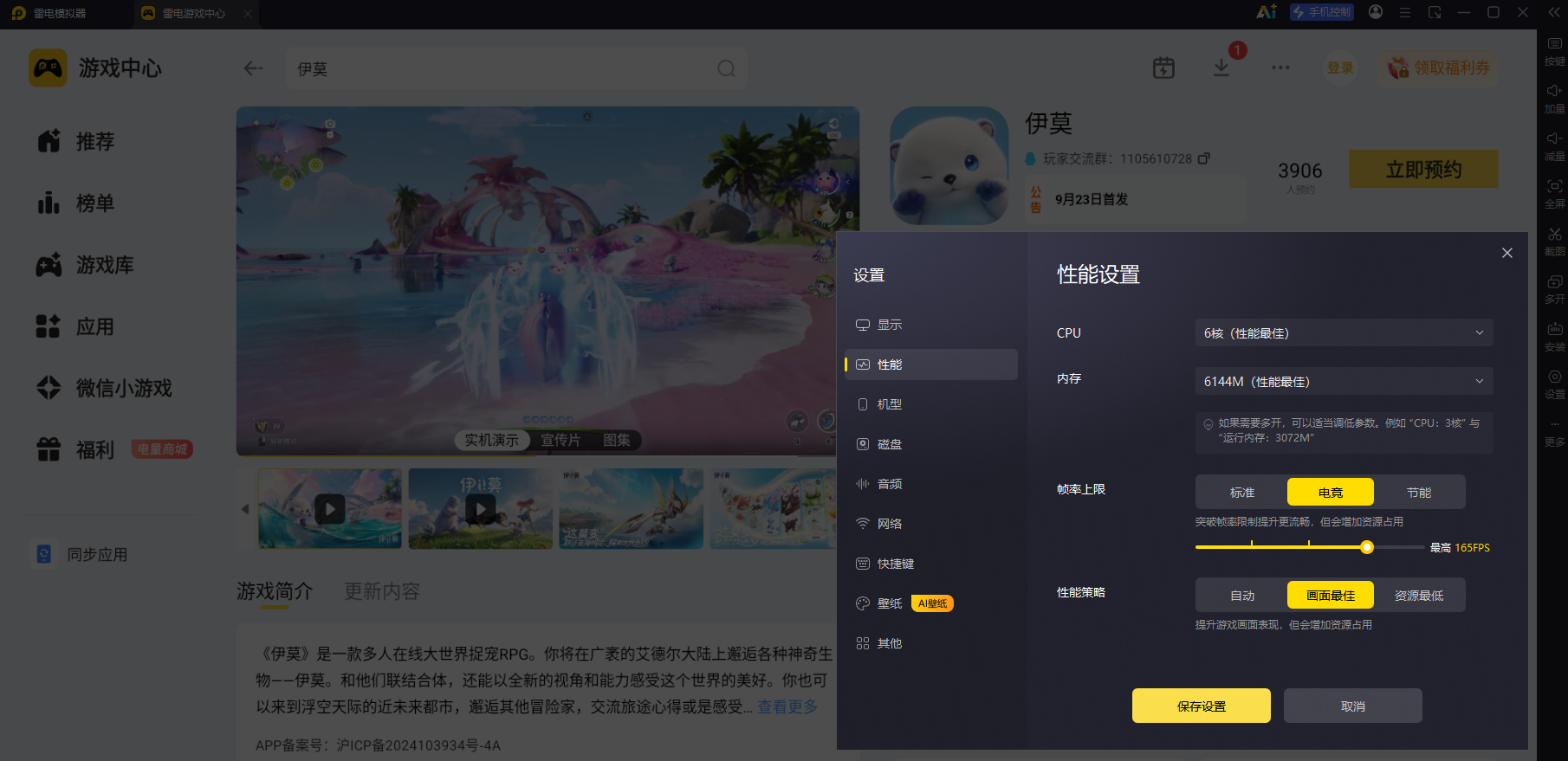Switch to the 更新内容 tab
This screenshot has height=761, width=1568.
click(382, 591)
